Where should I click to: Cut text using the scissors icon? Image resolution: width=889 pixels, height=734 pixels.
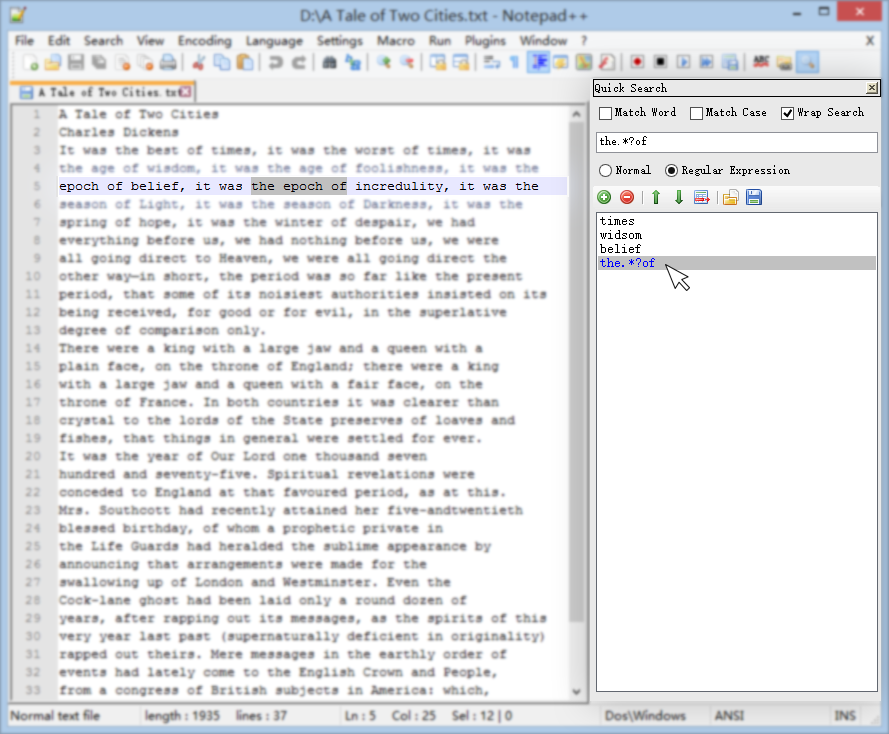point(197,62)
